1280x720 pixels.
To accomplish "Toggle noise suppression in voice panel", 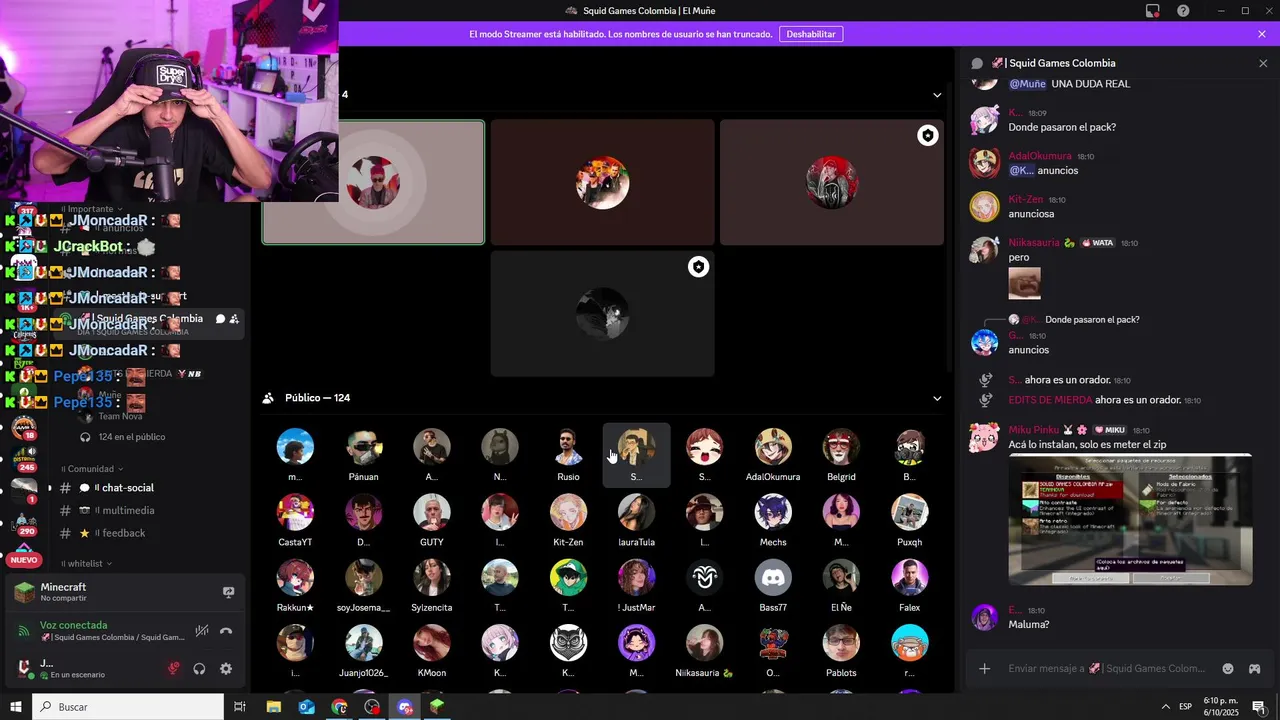I will (202, 631).
